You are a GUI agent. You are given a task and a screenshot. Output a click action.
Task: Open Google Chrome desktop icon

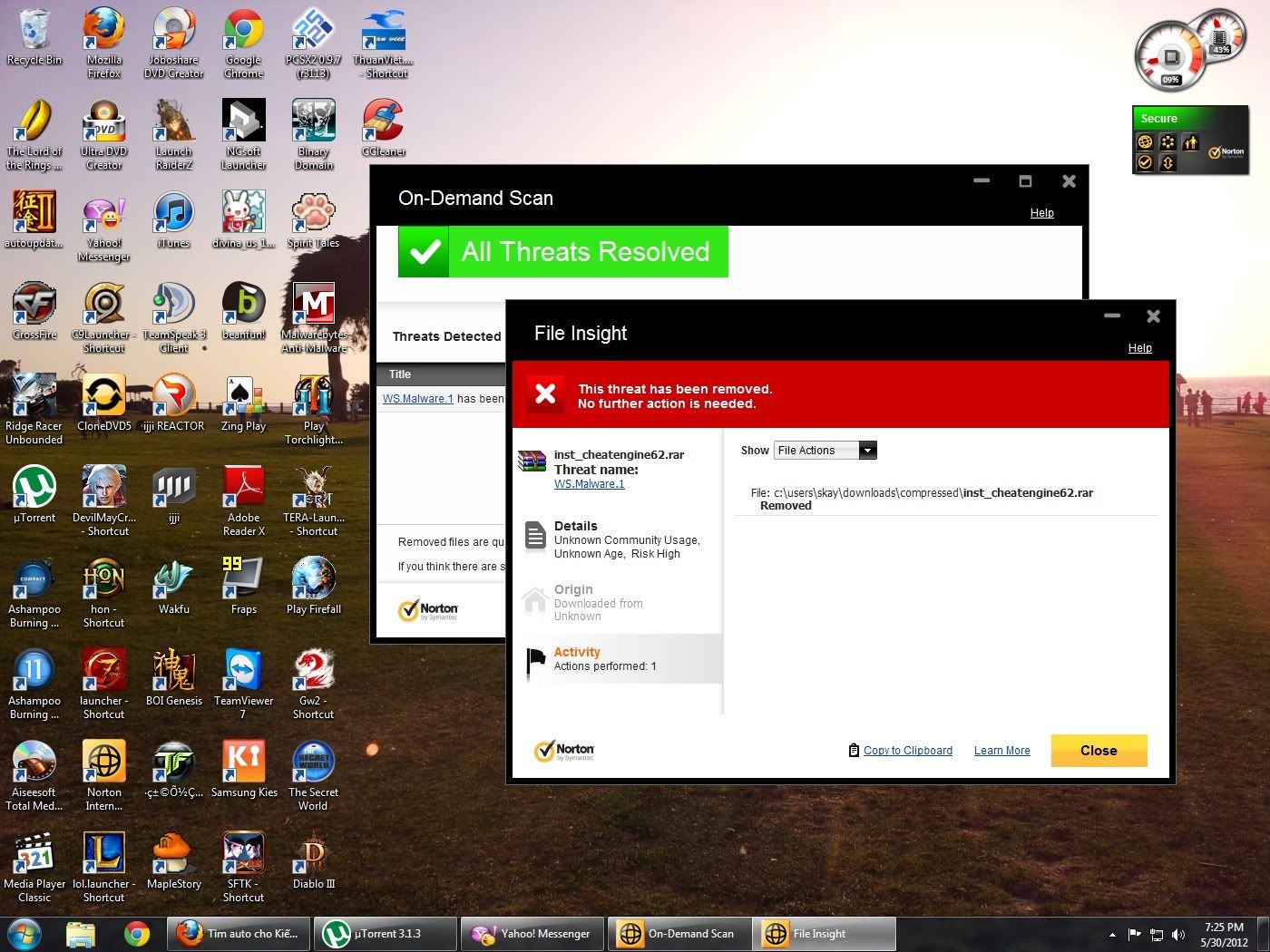click(243, 41)
